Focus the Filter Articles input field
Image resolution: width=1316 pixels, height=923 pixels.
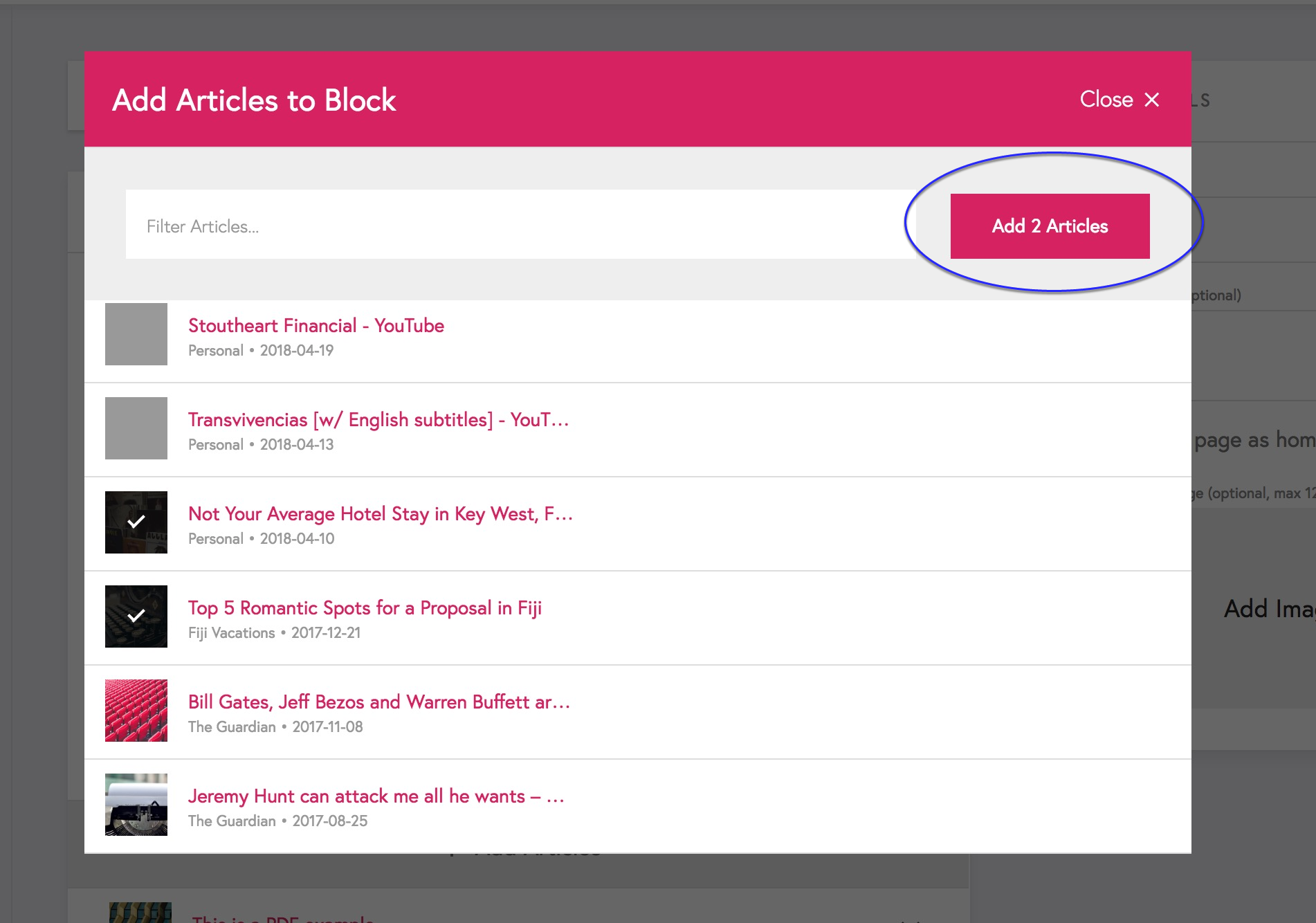point(520,224)
